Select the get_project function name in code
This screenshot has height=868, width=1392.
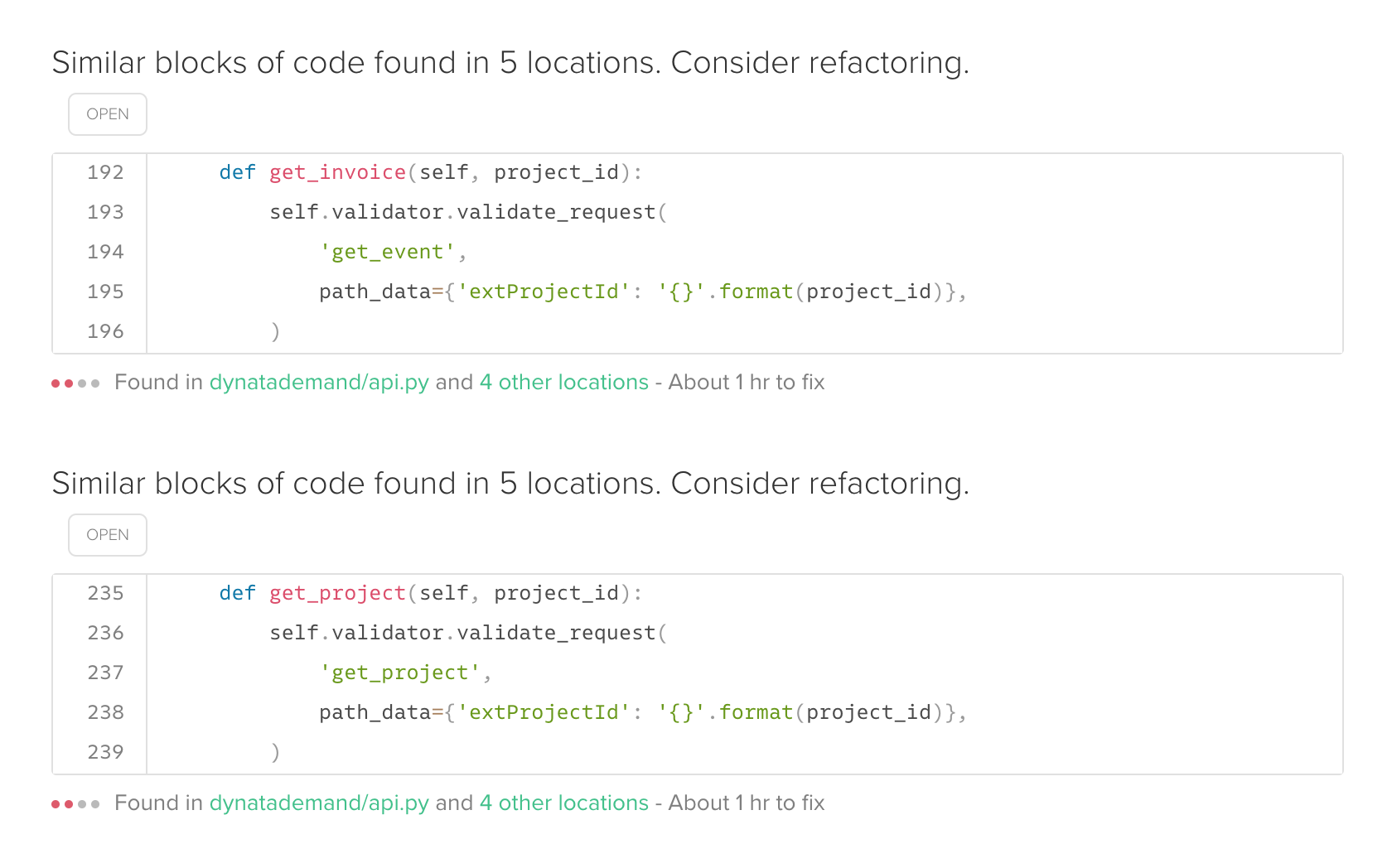tap(336, 593)
